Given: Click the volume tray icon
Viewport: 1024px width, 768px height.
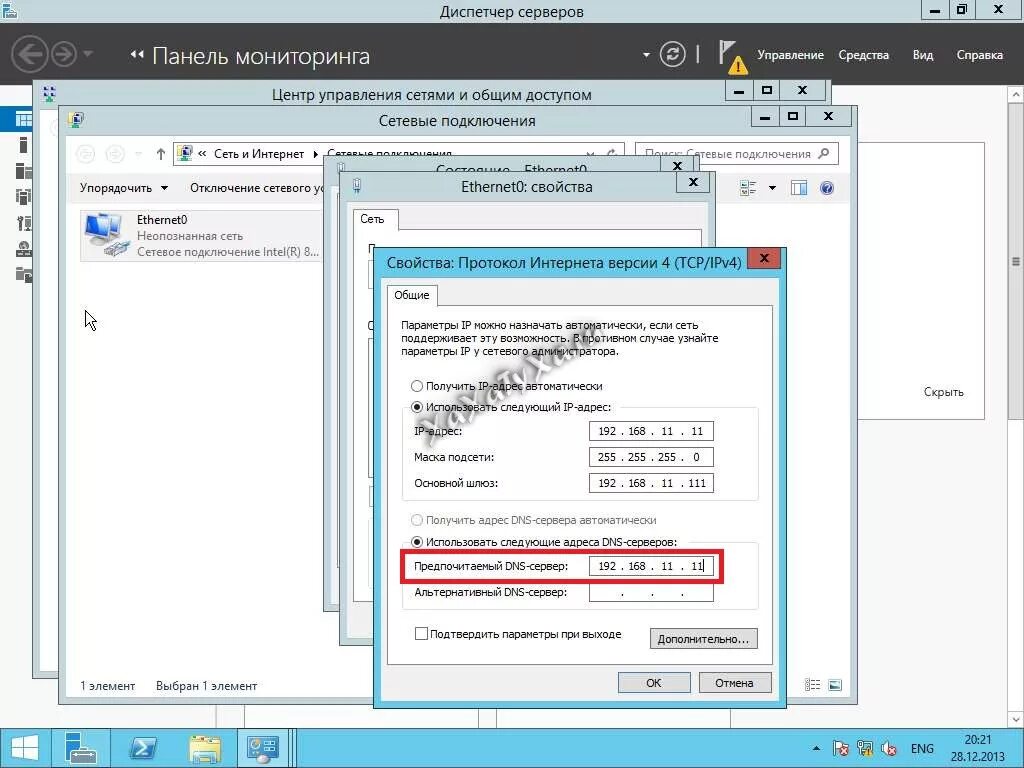Looking at the screenshot, I should click(x=889, y=748).
